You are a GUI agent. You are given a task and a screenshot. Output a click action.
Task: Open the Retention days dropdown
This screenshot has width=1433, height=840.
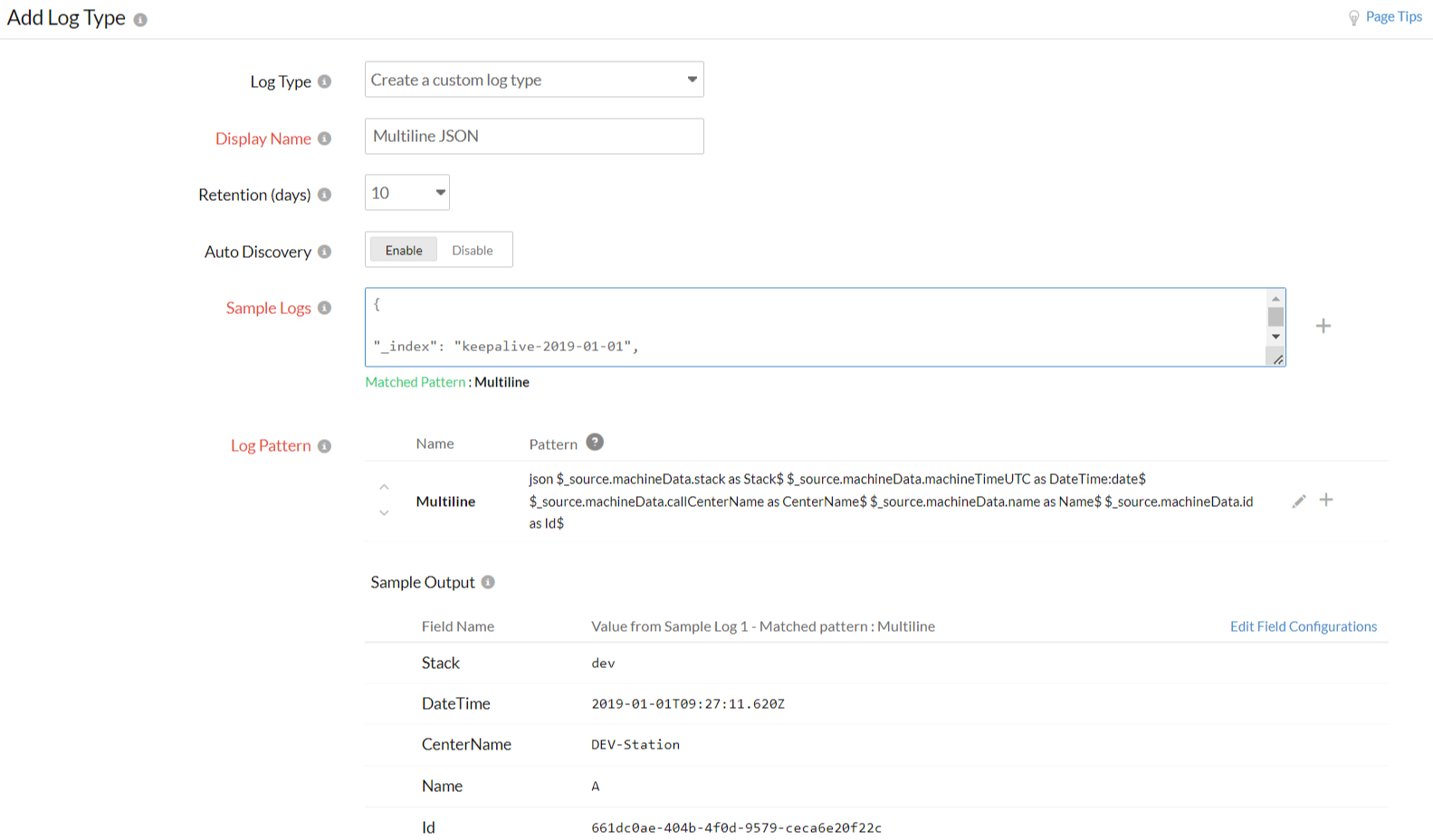407,193
